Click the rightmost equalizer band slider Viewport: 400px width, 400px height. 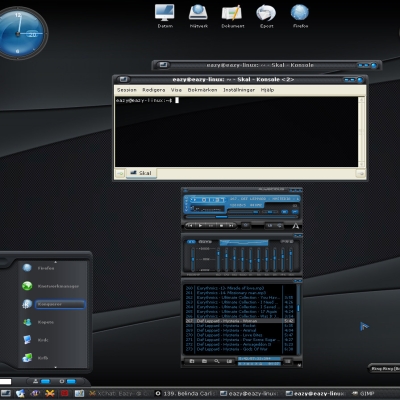[291, 259]
